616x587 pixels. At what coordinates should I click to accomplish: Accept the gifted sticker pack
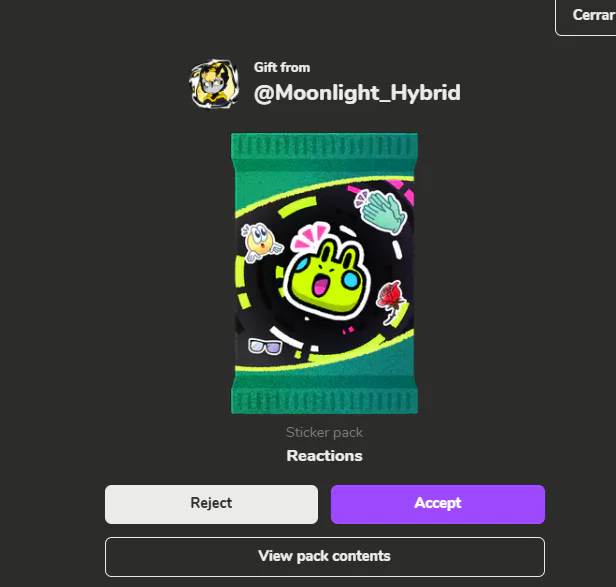438,504
